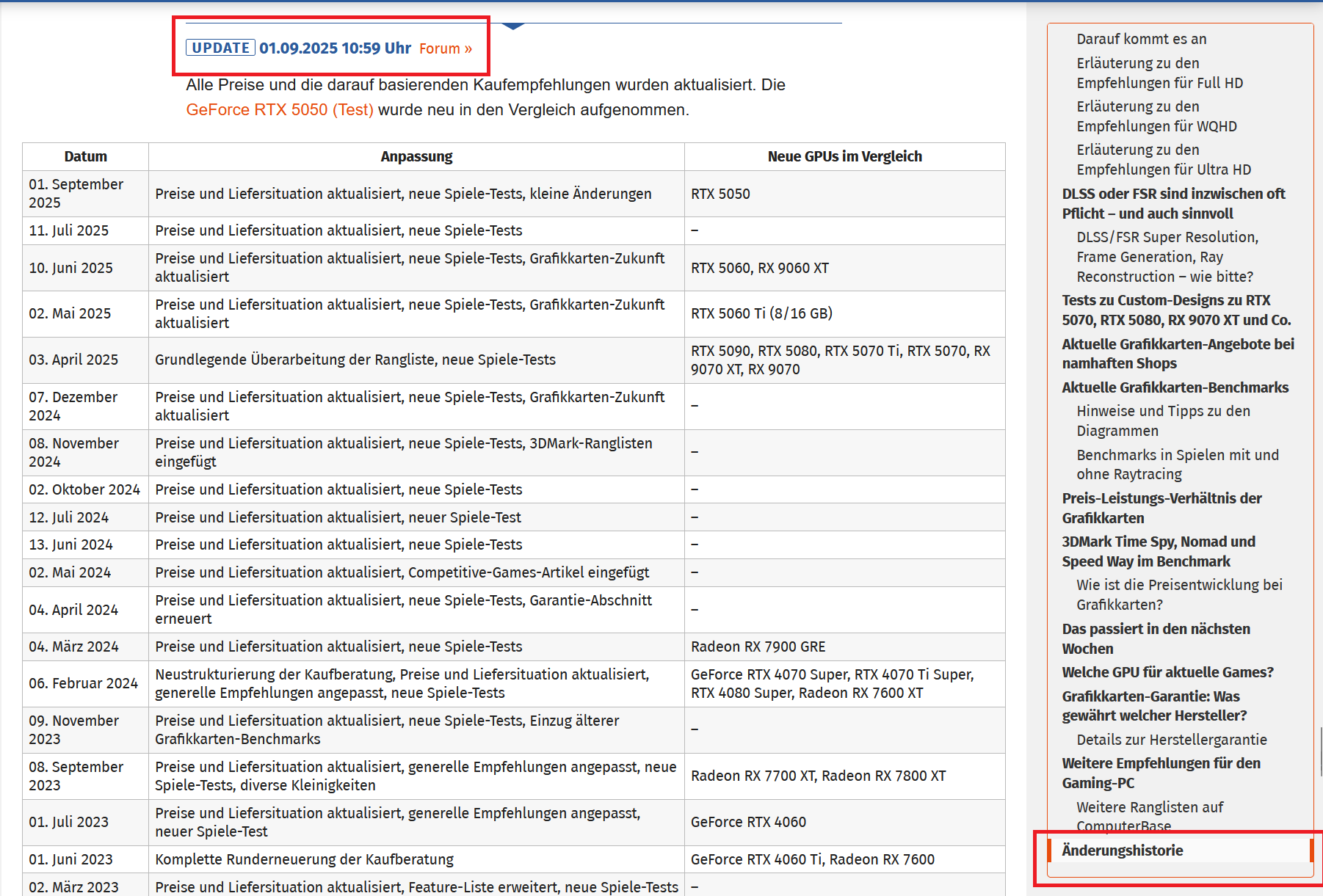Click the 'Anpassung' column header

click(x=416, y=156)
